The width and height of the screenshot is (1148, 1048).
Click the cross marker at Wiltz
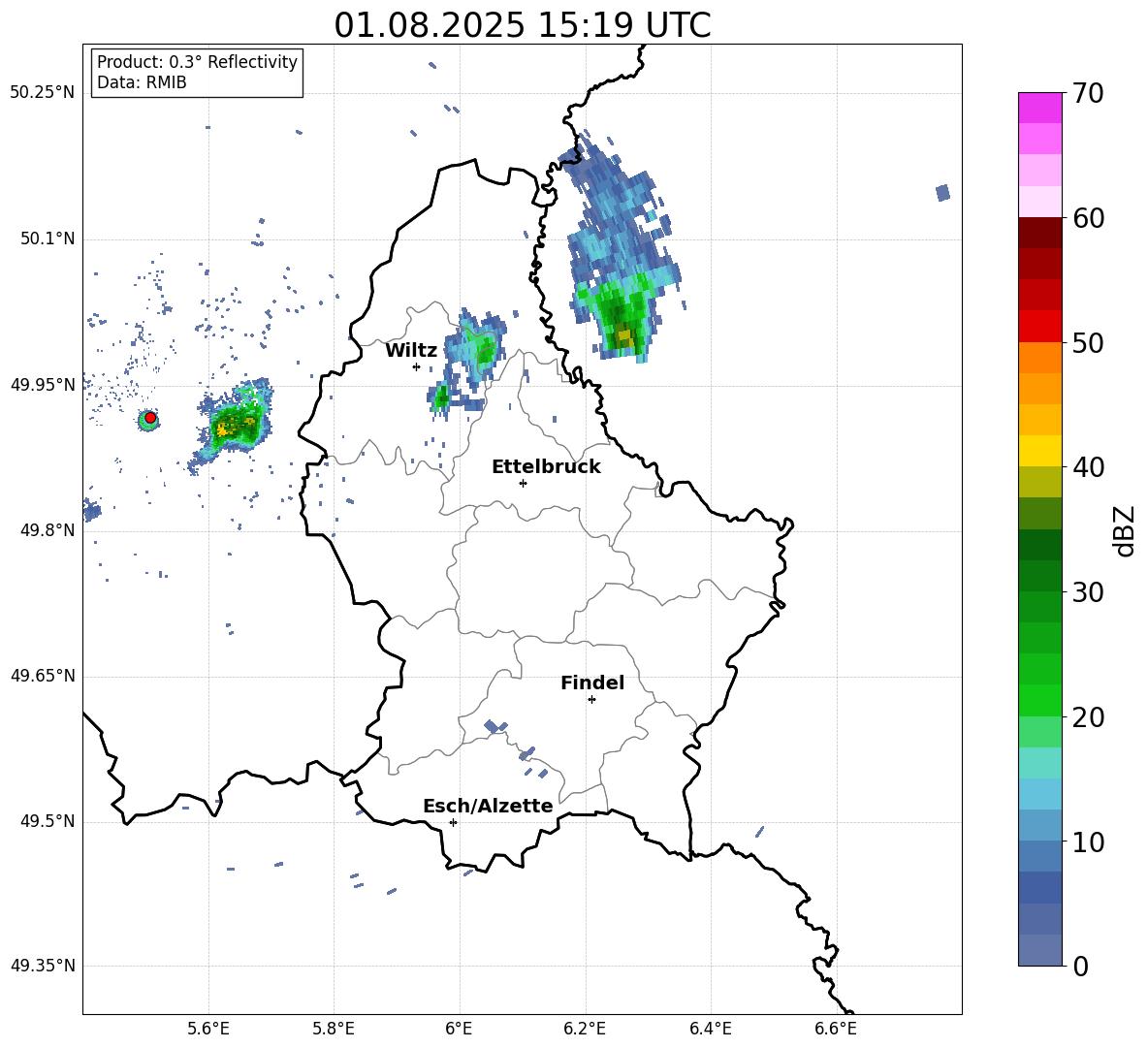point(416,366)
